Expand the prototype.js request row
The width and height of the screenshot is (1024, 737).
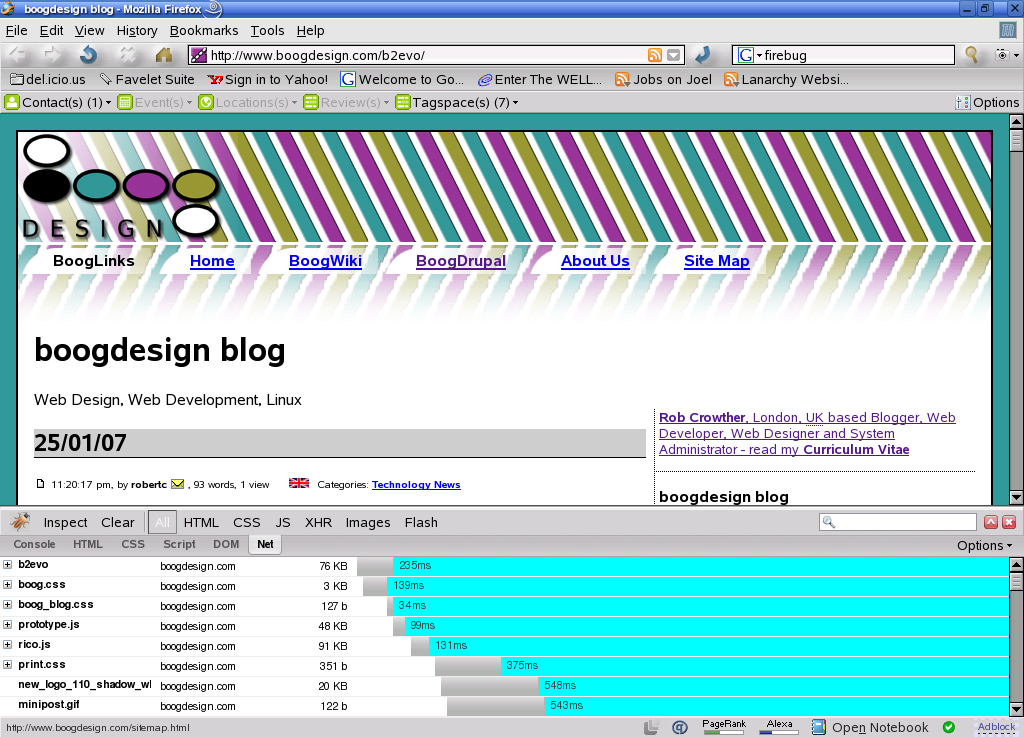pyautogui.click(x=7, y=624)
